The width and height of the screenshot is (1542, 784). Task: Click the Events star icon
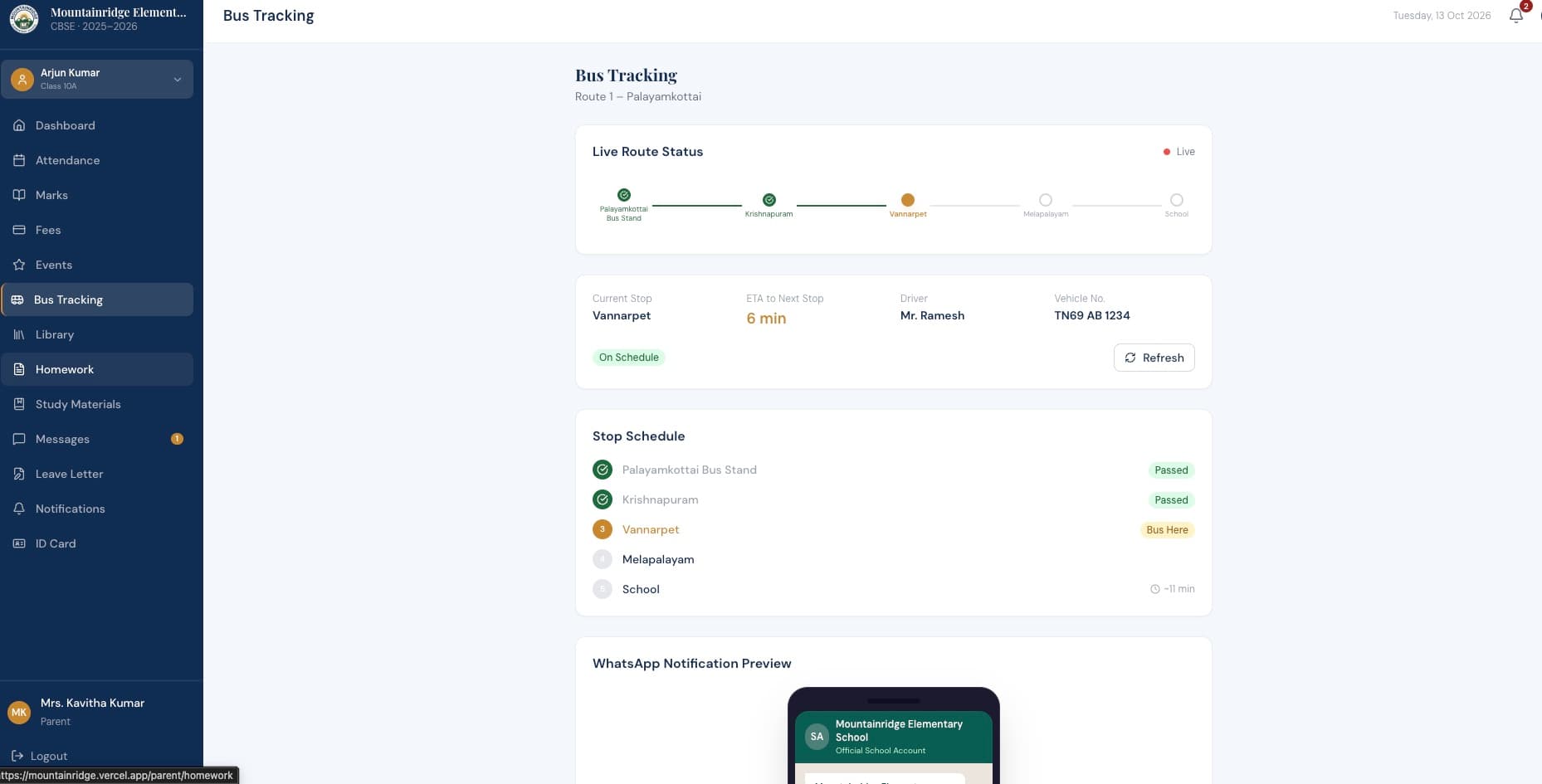pos(19,265)
